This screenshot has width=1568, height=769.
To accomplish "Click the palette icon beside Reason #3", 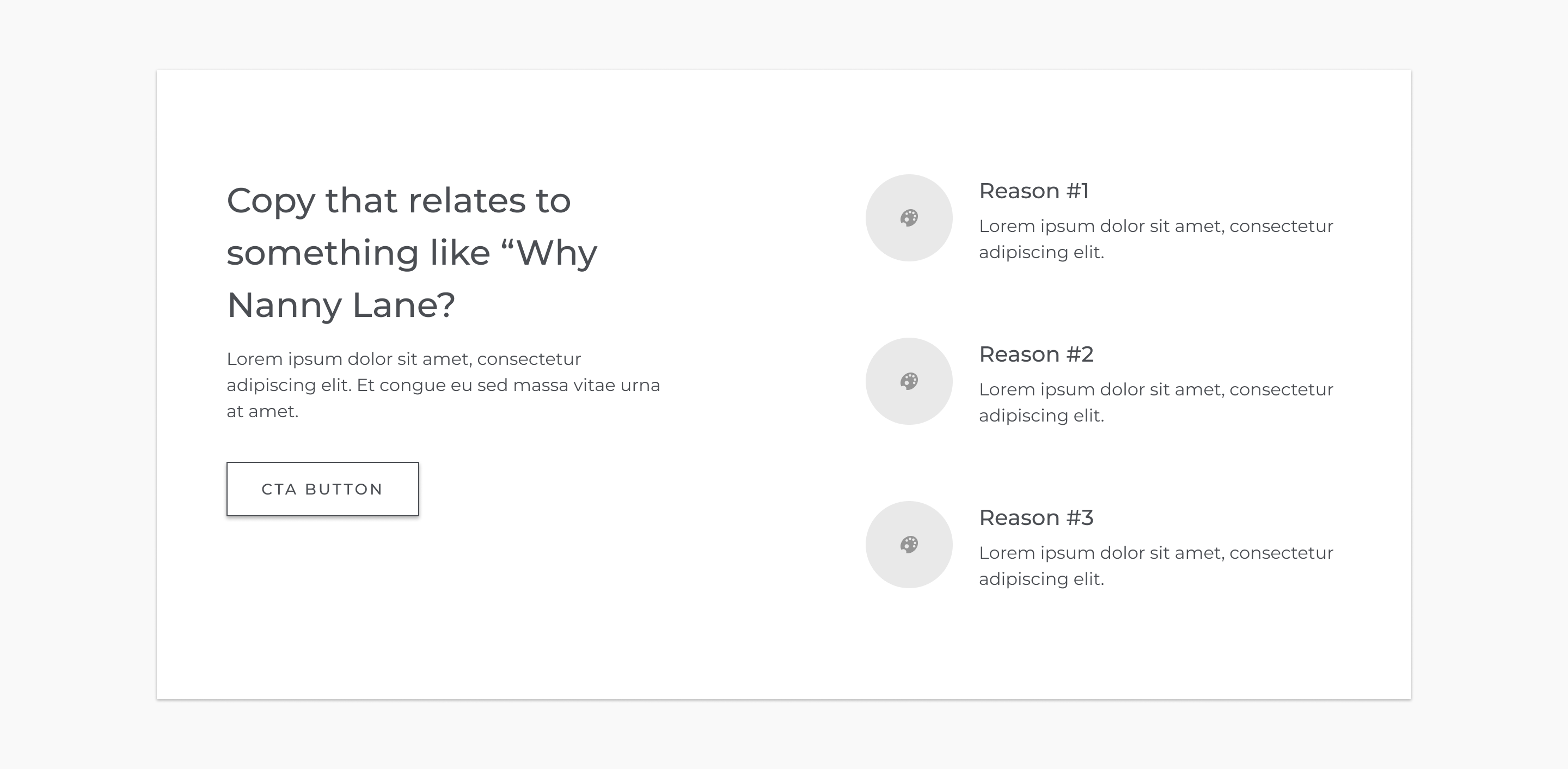I will (909, 544).
